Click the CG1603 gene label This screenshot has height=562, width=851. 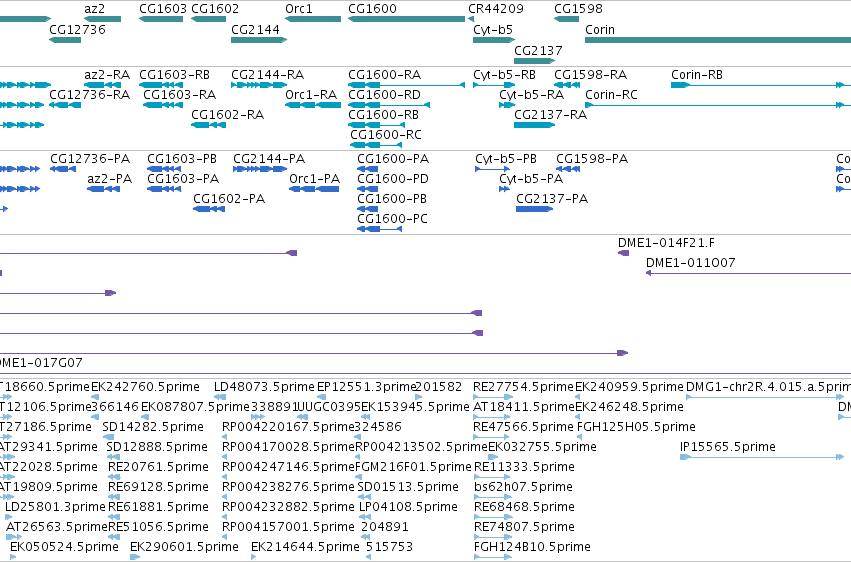tap(163, 9)
